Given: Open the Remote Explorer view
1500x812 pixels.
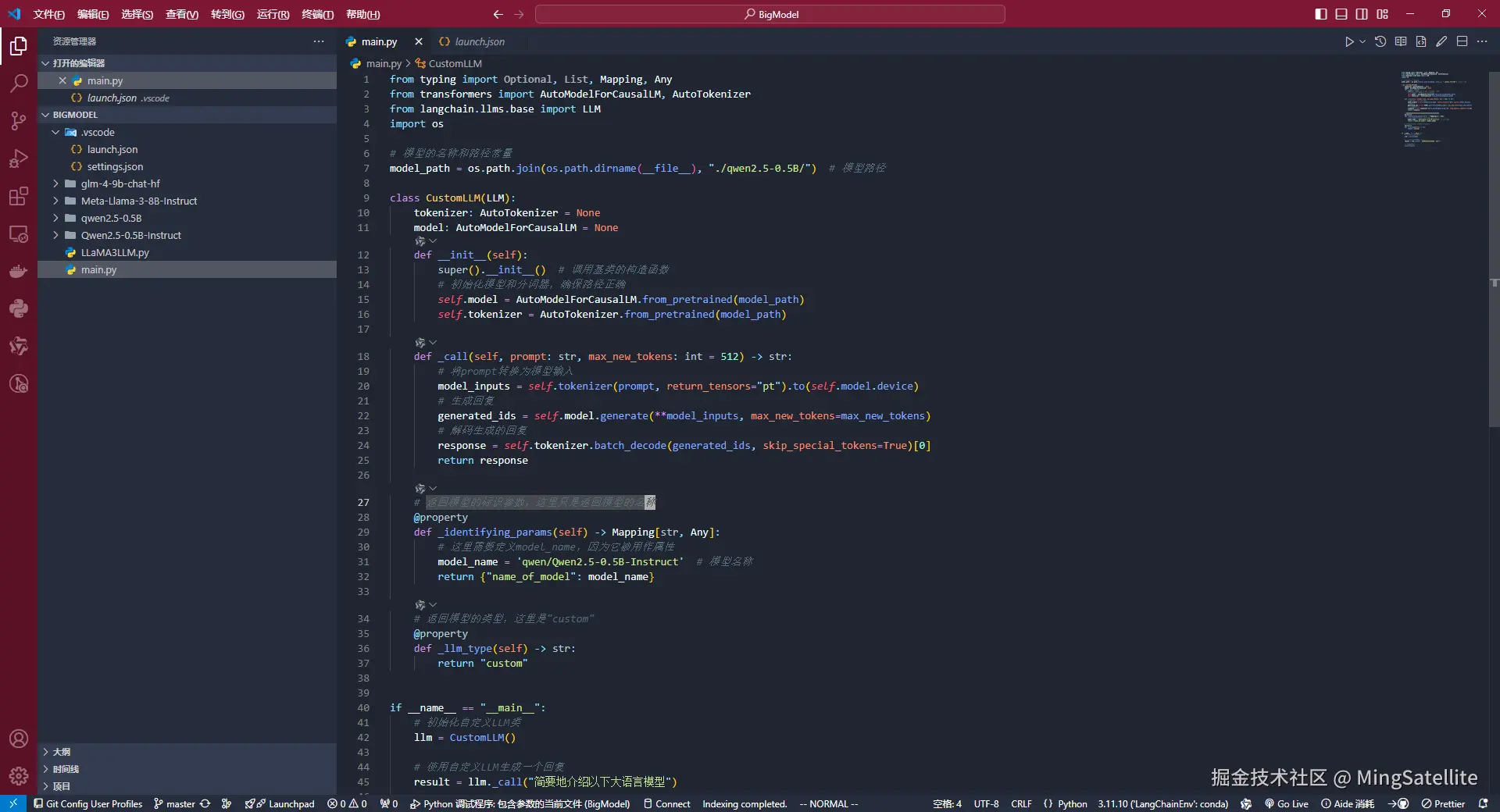Looking at the screenshot, I should tap(19, 233).
